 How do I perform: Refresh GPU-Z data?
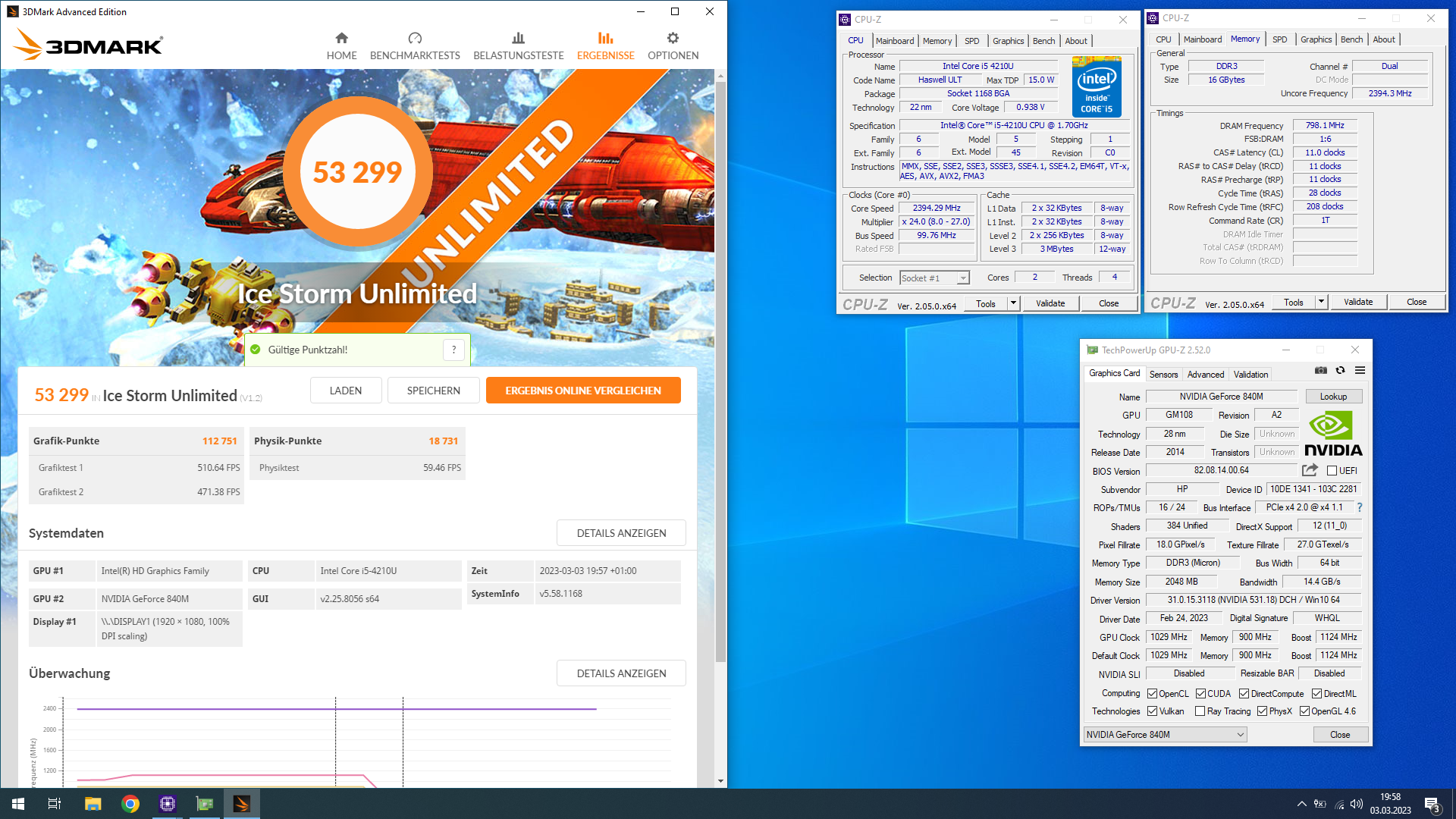click(x=1340, y=370)
